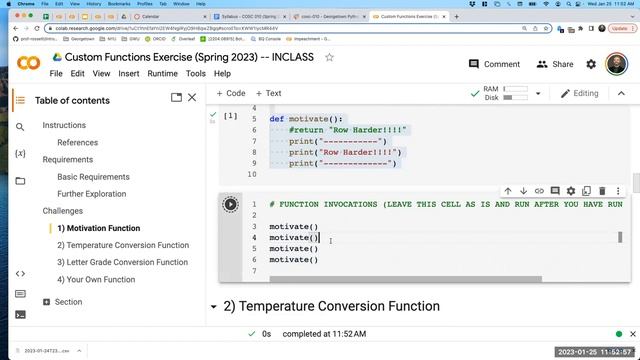Open the View menu
Screen dimensions: 640x360
tap(101, 73)
